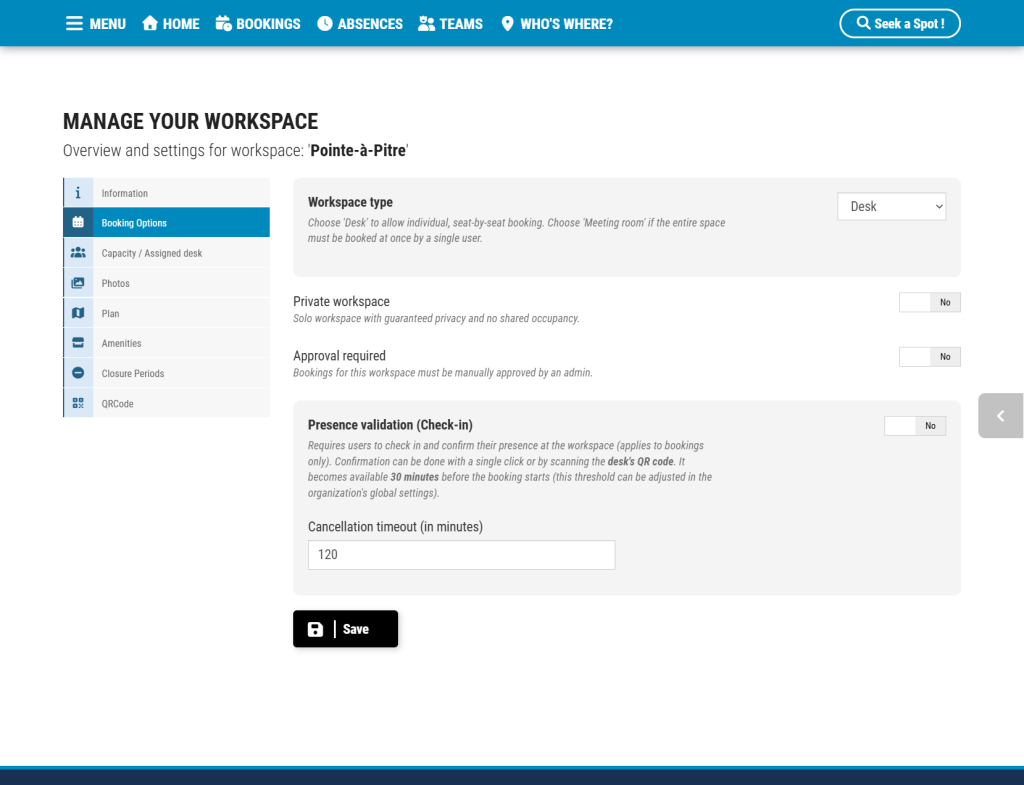Open the MENU navigation label

pyautogui.click(x=108, y=24)
